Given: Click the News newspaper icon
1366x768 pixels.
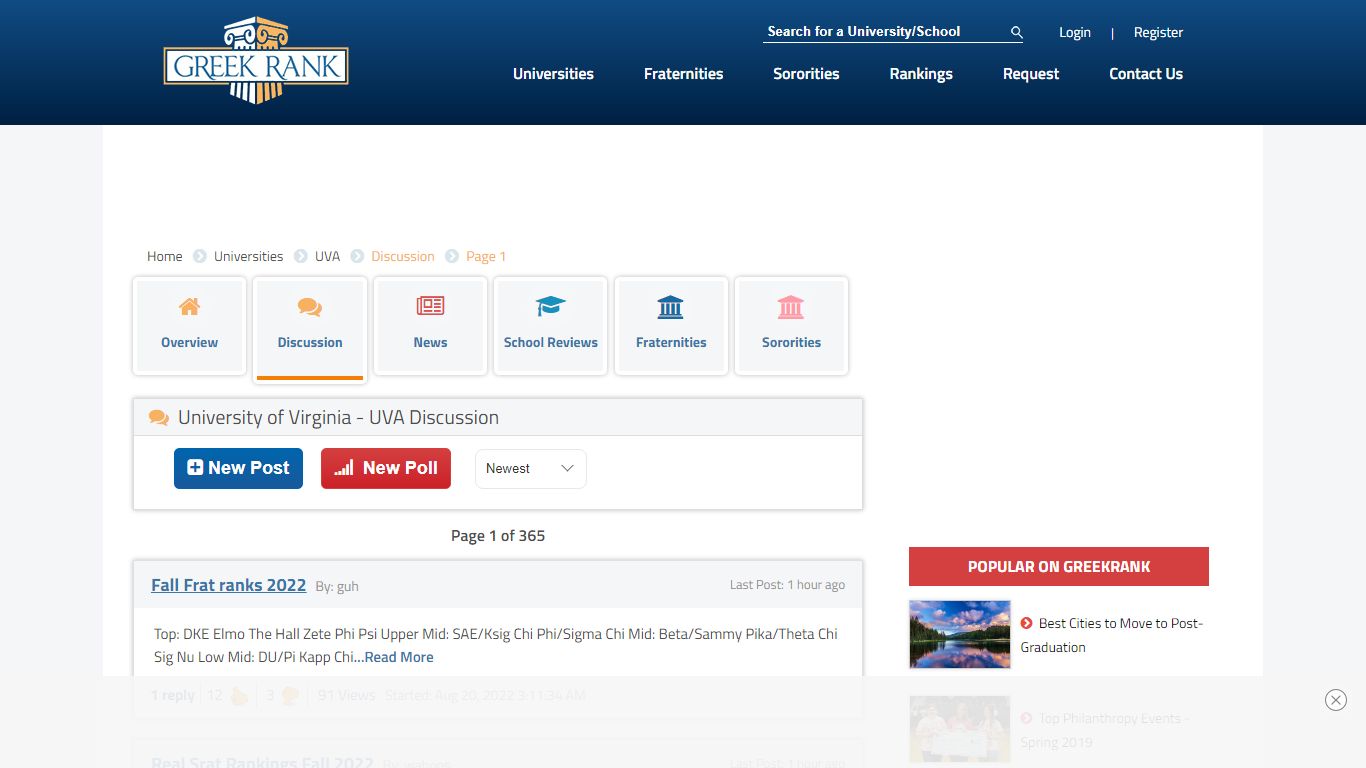Looking at the screenshot, I should point(430,306).
